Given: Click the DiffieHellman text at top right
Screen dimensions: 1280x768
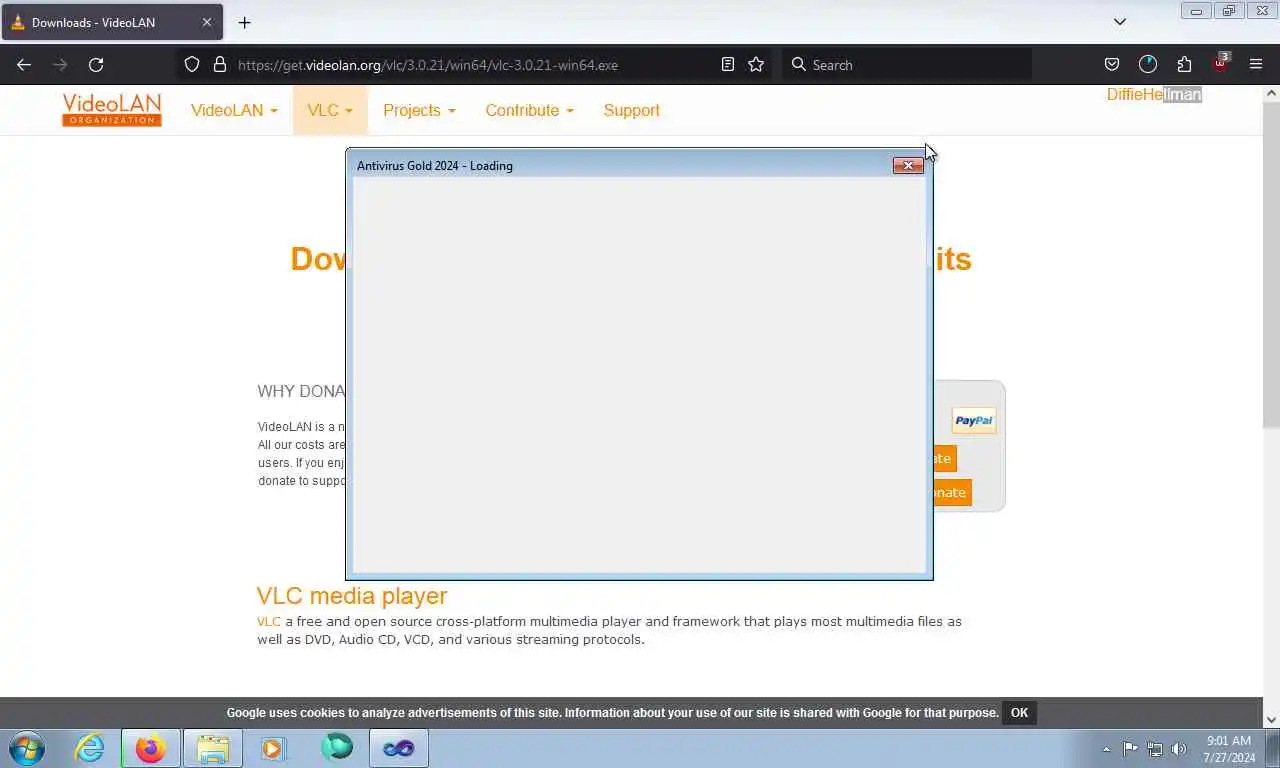Looking at the screenshot, I should (1153, 94).
